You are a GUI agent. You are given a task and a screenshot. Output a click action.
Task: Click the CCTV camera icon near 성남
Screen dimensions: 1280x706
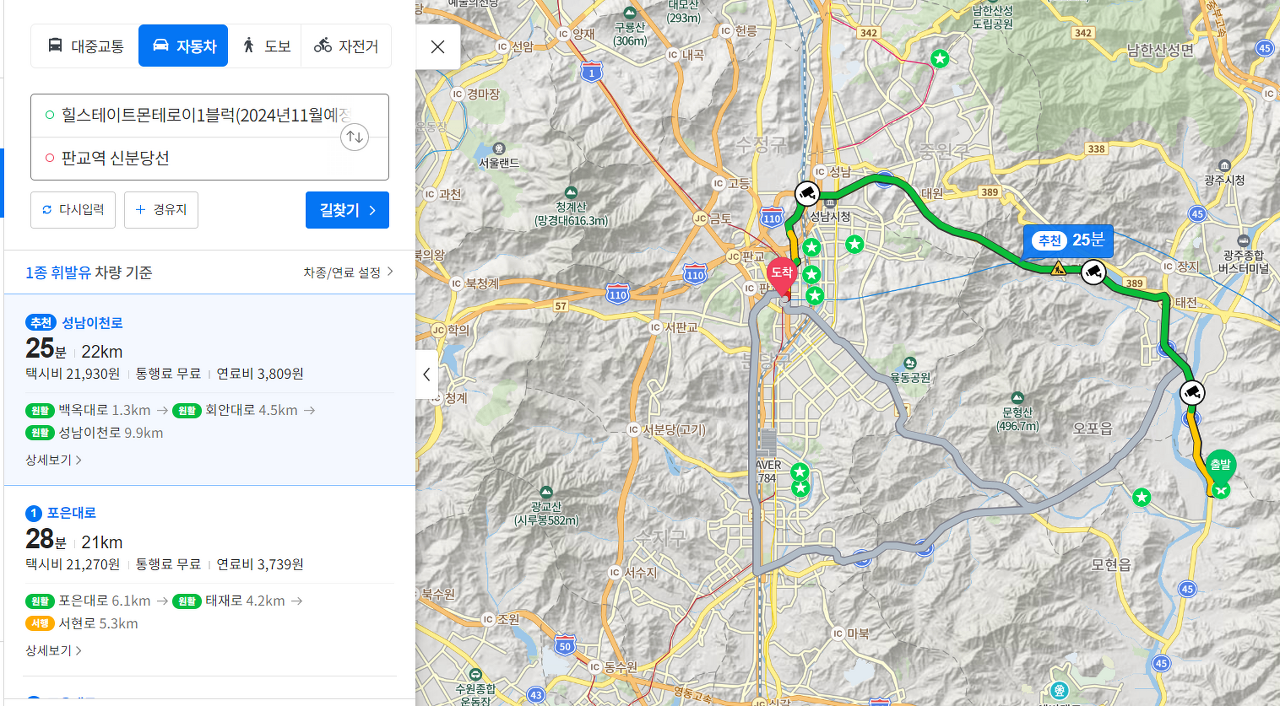(x=807, y=193)
